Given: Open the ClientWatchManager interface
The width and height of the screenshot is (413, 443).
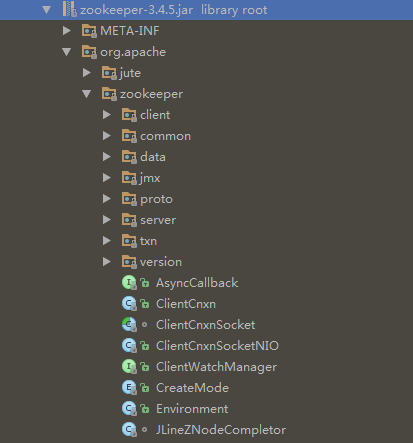Looking at the screenshot, I should [x=216, y=367].
